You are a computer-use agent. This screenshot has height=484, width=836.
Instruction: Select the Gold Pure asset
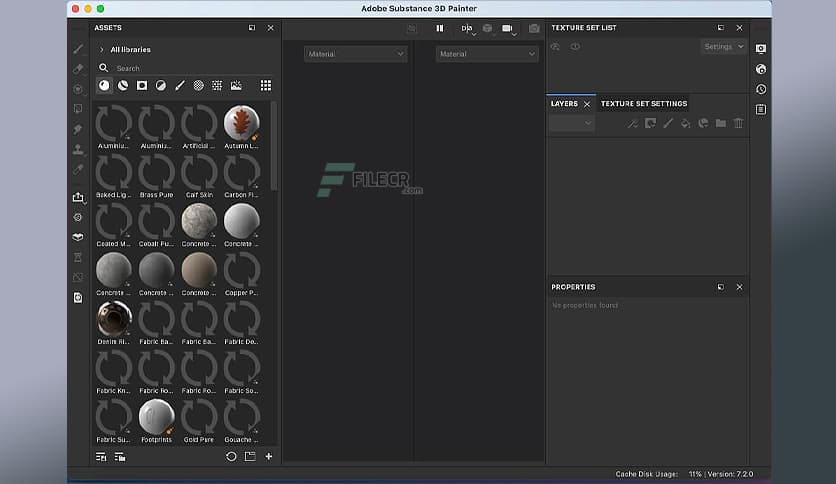pos(199,421)
